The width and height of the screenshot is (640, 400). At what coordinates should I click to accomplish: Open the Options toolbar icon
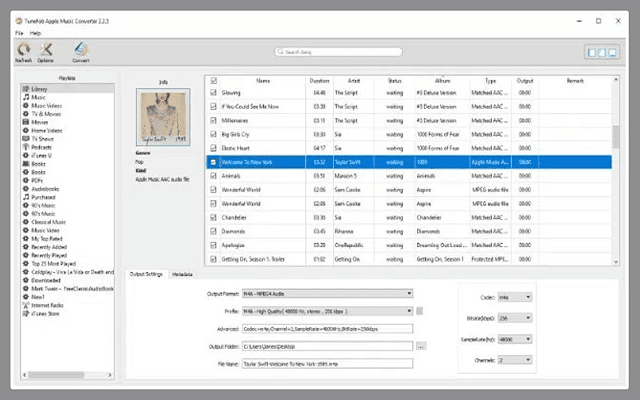coord(46,50)
